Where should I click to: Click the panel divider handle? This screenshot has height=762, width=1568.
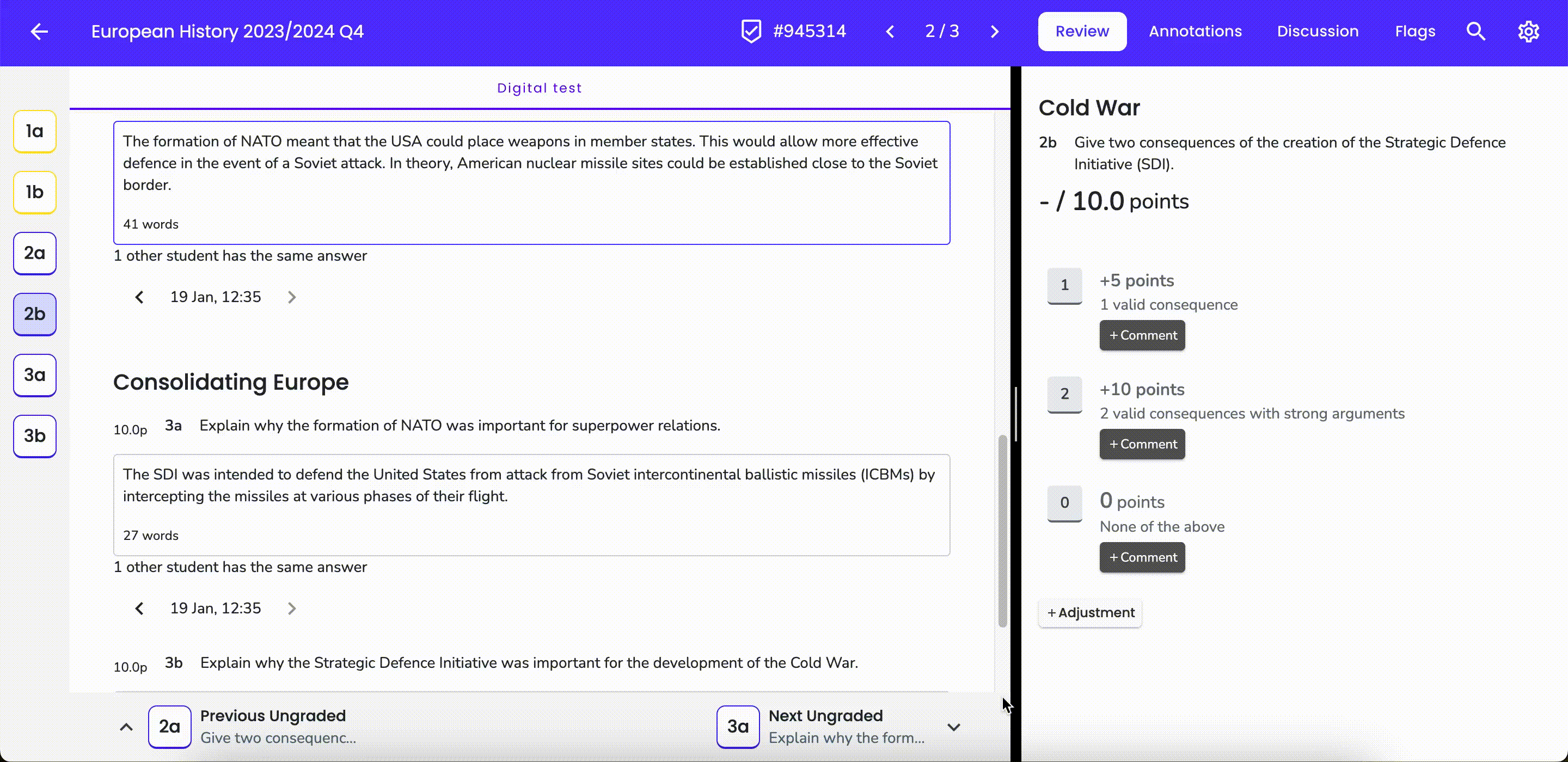click(1015, 414)
